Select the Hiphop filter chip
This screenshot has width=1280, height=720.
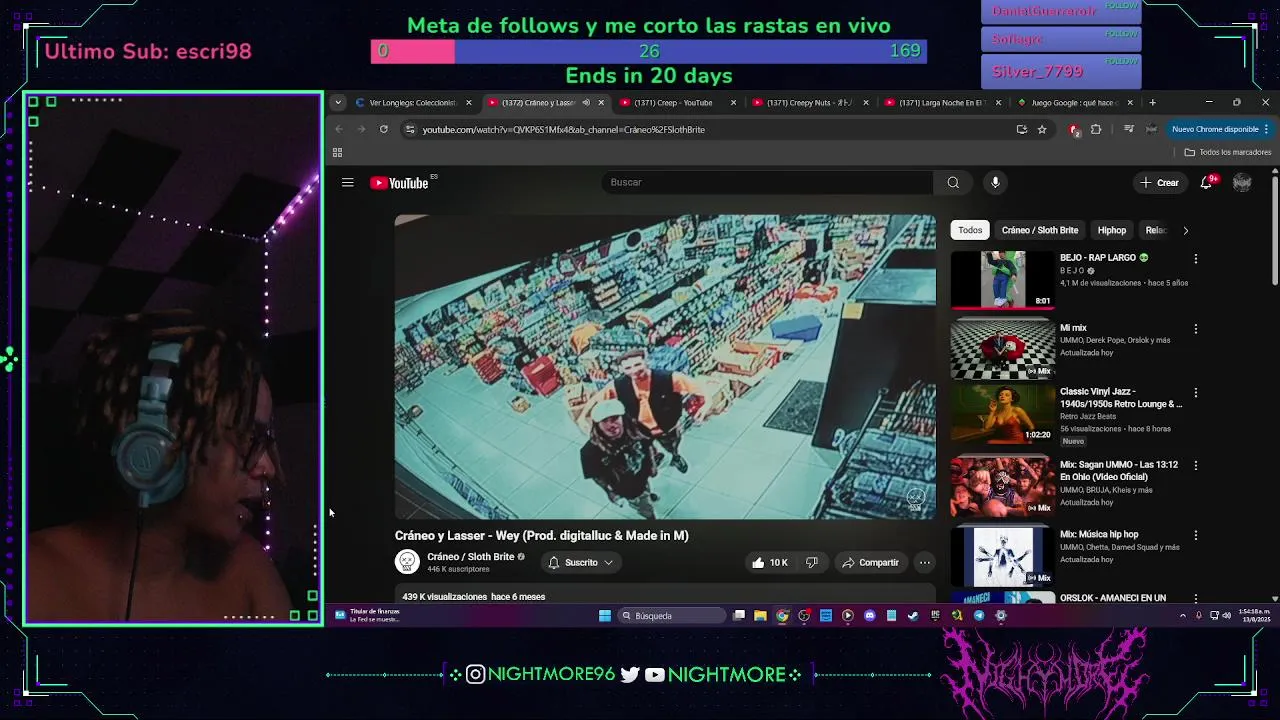pyautogui.click(x=1112, y=230)
